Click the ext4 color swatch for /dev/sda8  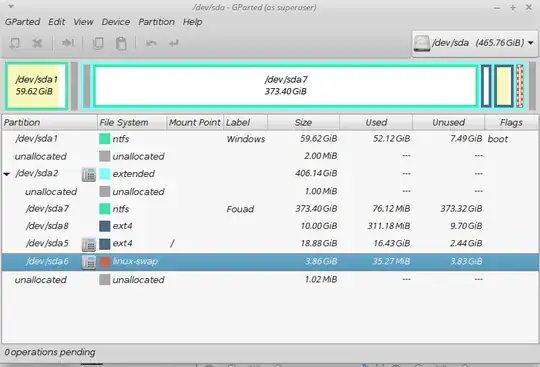click(x=104, y=226)
